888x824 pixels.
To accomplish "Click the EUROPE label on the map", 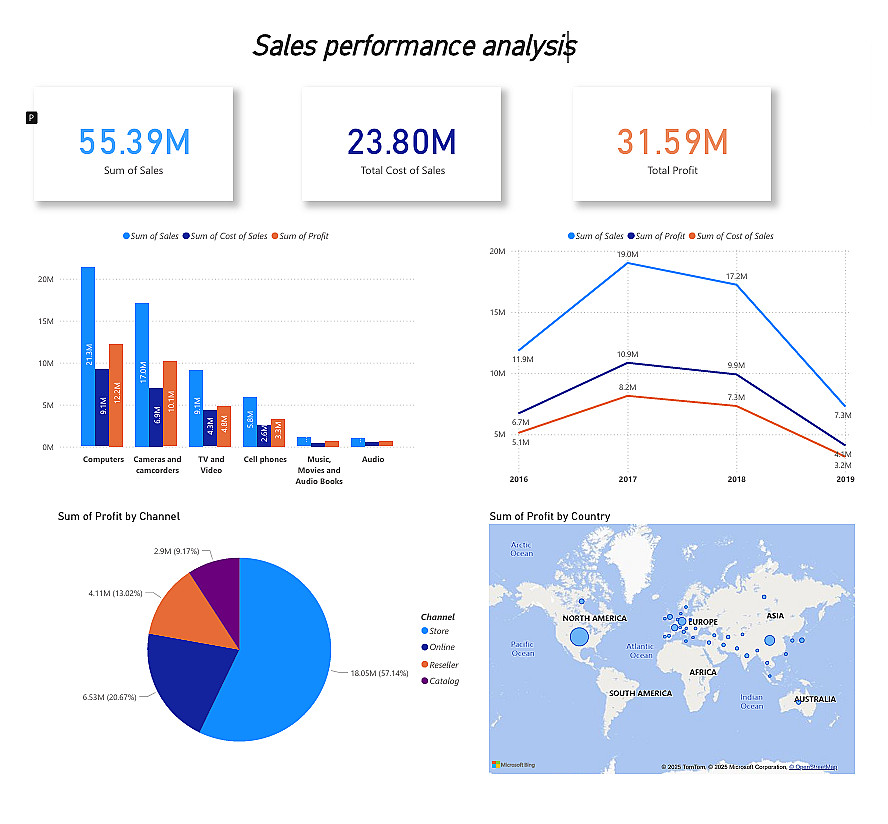I will tap(702, 622).
